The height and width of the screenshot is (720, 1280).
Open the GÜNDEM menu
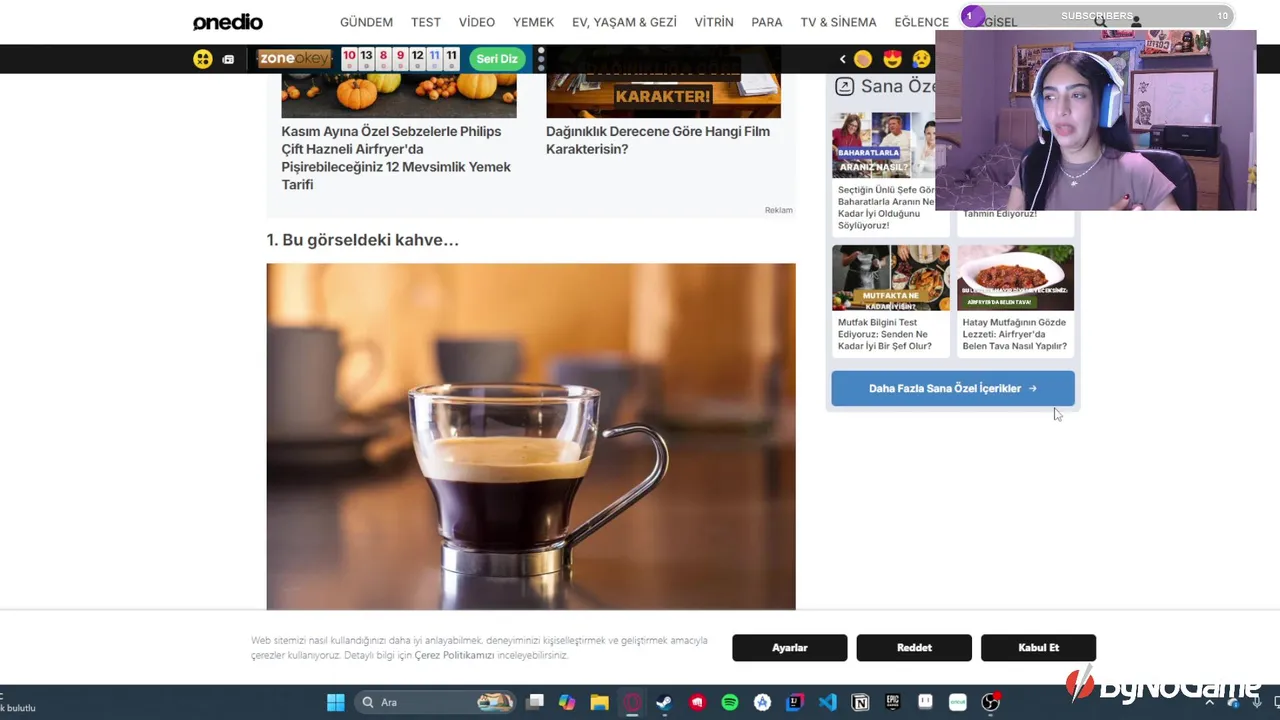pyautogui.click(x=366, y=22)
